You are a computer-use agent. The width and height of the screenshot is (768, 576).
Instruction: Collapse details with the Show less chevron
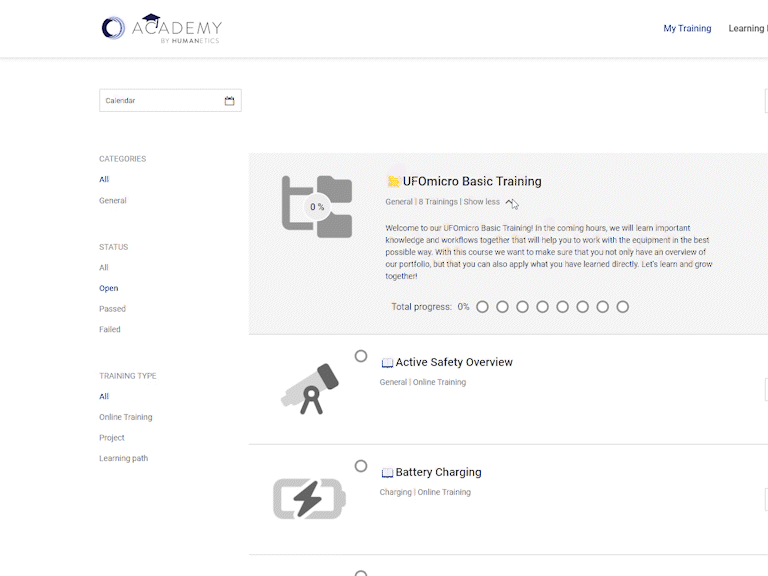pyautogui.click(x=510, y=202)
